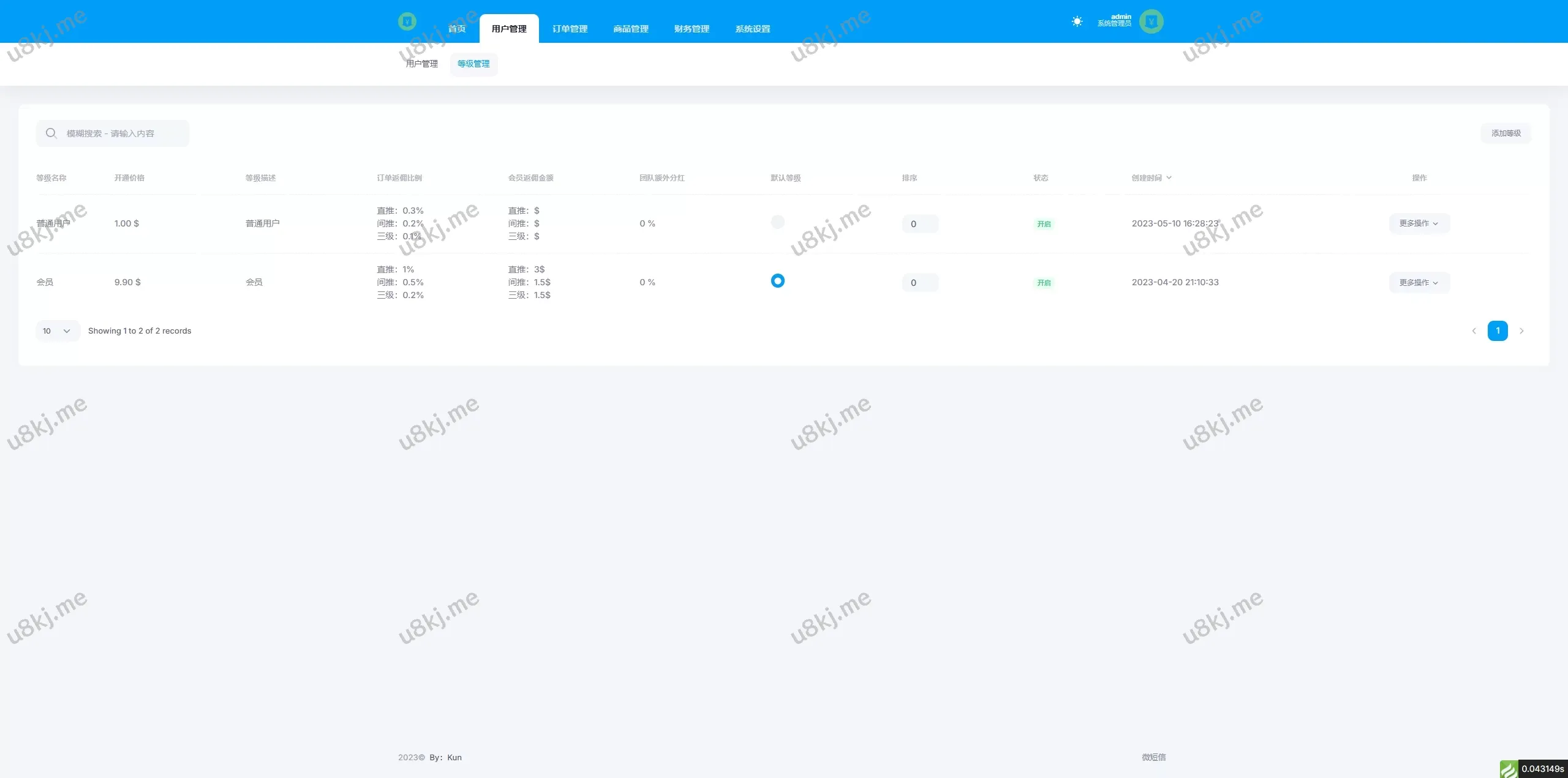
Task: Click the site logo icon in header
Action: (407, 21)
